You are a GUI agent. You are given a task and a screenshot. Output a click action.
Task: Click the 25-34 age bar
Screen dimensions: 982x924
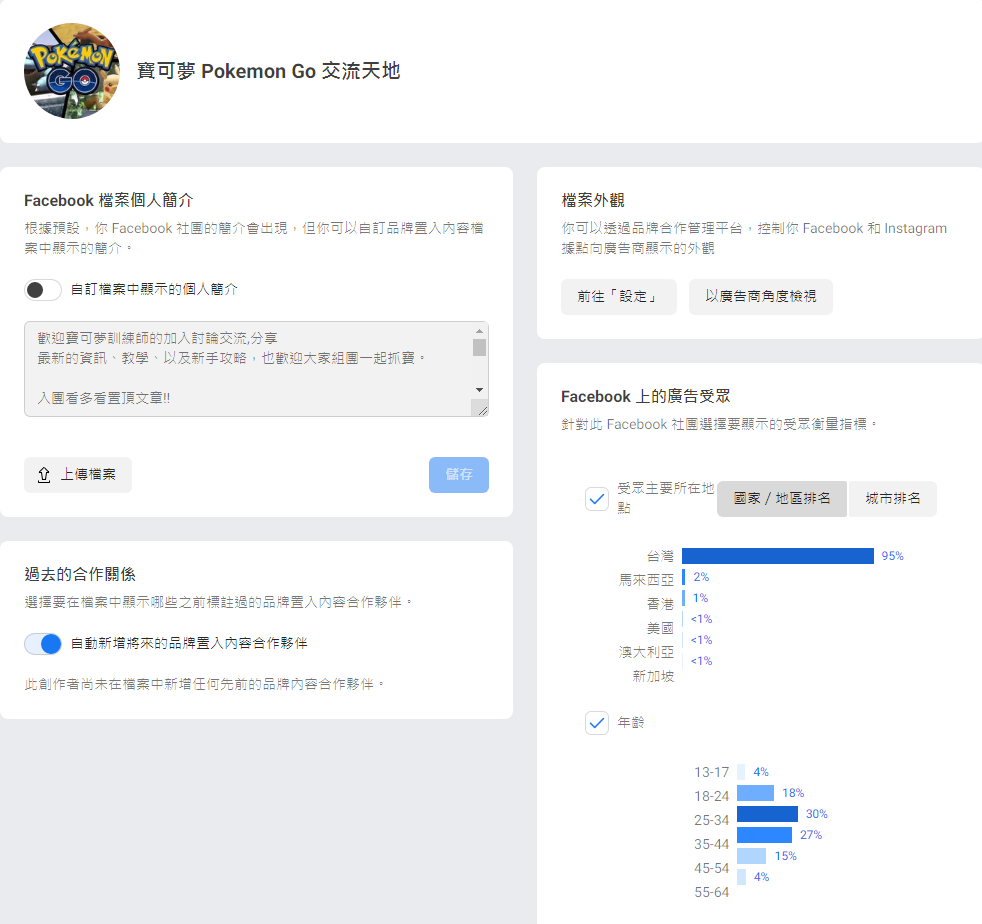767,814
